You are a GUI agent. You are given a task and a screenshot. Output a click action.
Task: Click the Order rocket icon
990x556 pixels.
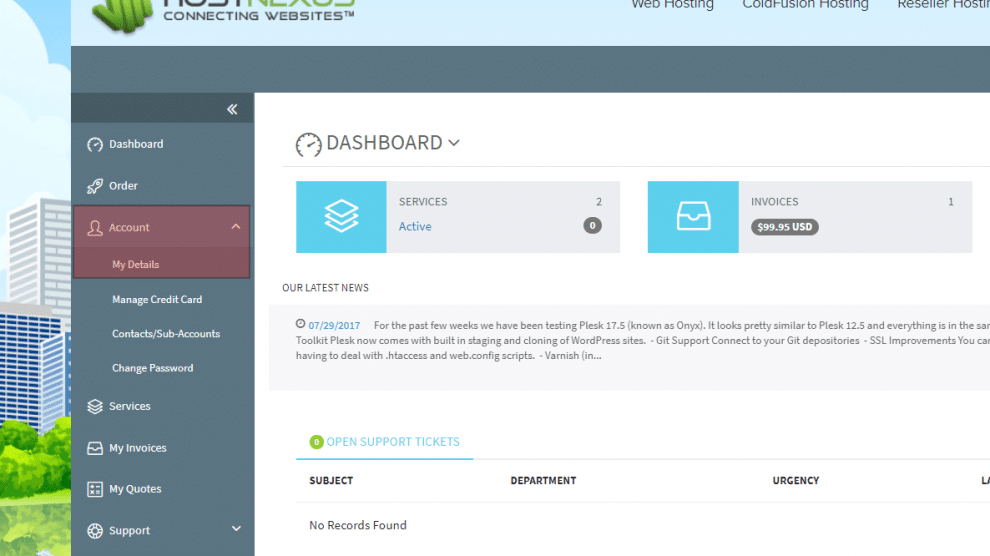[x=95, y=186]
